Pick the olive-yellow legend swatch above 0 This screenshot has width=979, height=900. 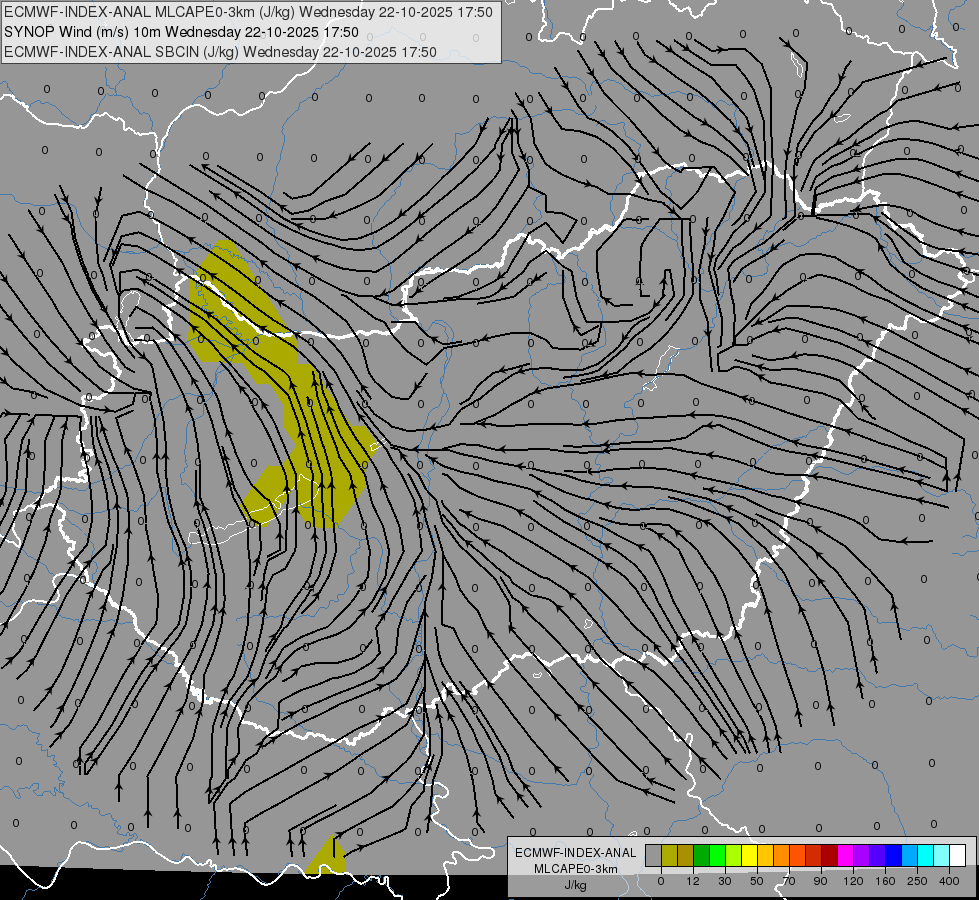point(670,855)
